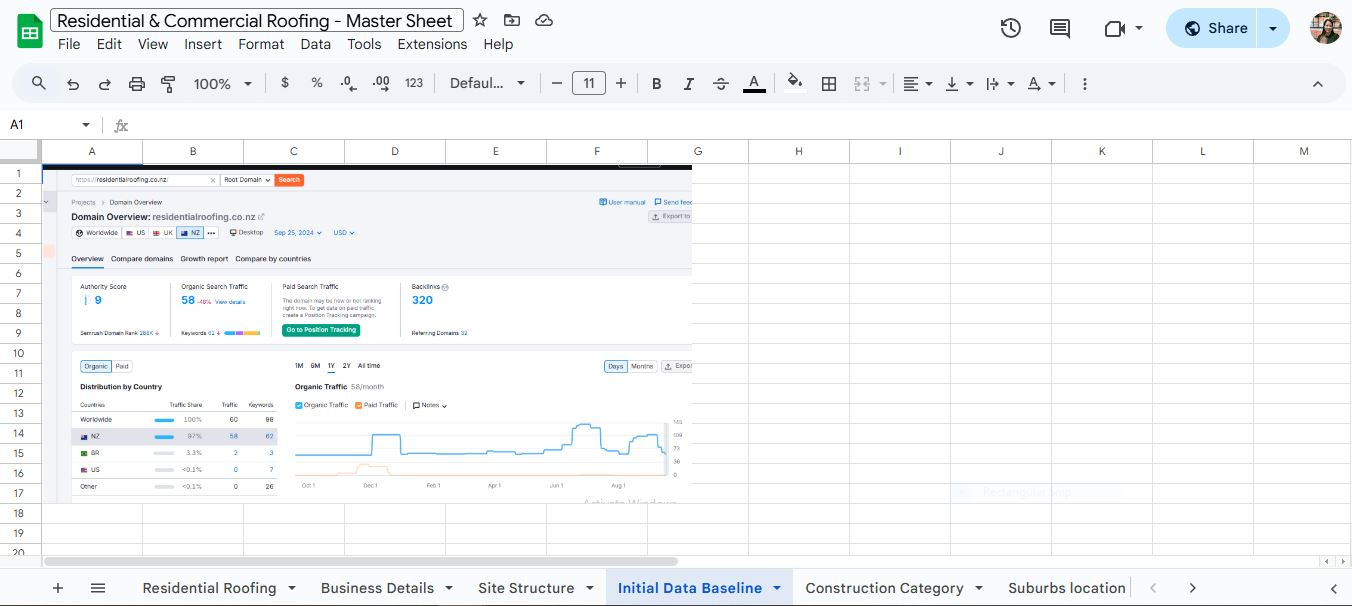Open more toolbar options
Screen dimensions: 1352x606
(1085, 84)
